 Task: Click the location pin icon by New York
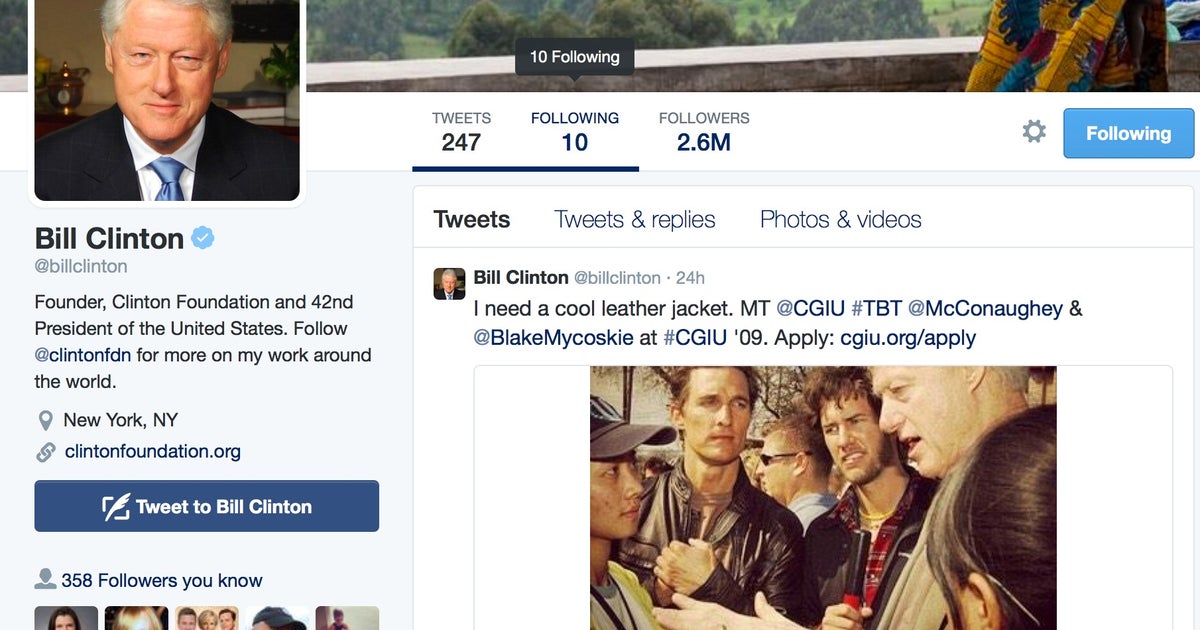pos(45,421)
